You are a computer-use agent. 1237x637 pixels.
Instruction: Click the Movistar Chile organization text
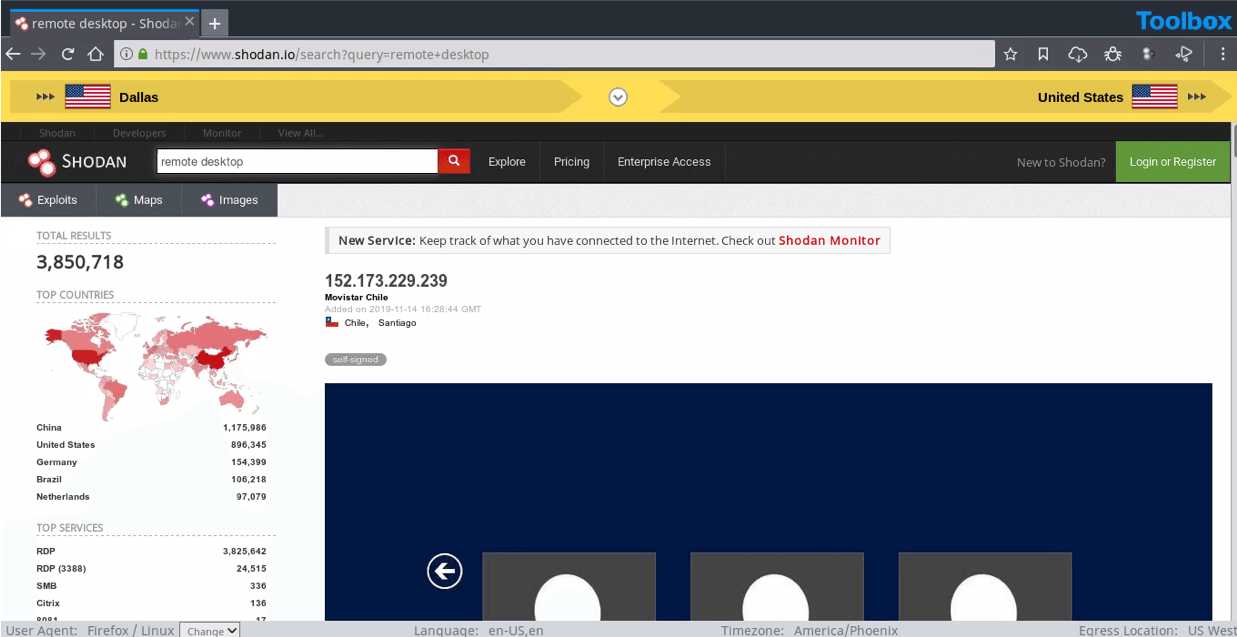pyautogui.click(x=356, y=297)
